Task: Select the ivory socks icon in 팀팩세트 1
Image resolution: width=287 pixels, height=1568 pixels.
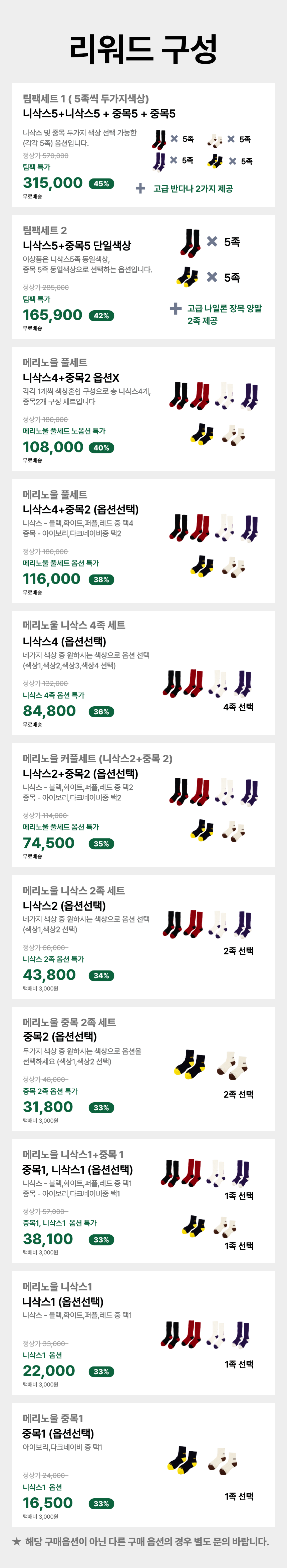Action: tap(215, 140)
